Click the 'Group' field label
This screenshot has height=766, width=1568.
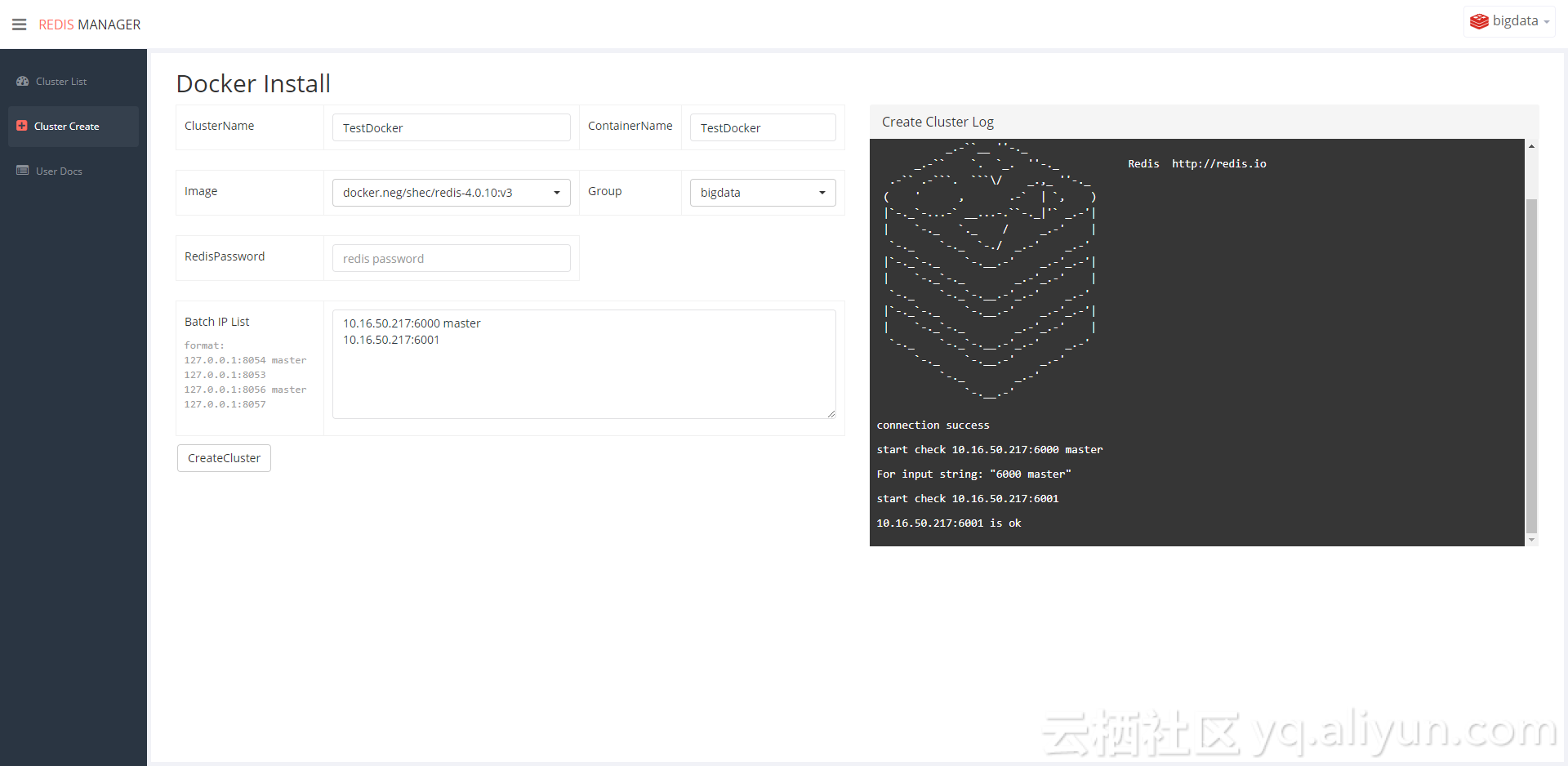604,191
